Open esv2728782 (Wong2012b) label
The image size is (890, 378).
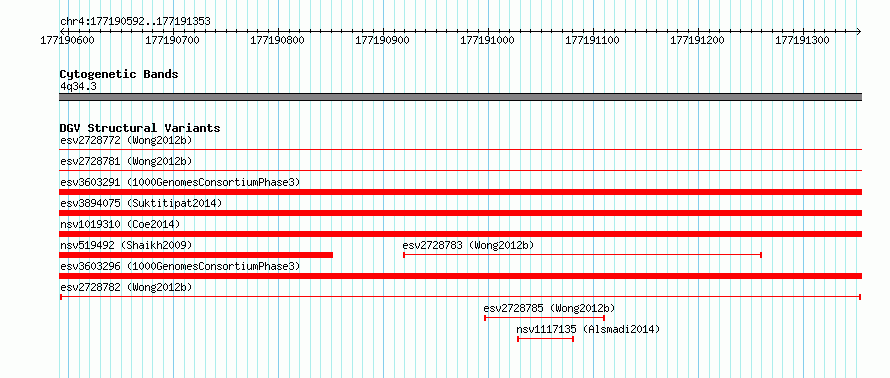coord(127,287)
